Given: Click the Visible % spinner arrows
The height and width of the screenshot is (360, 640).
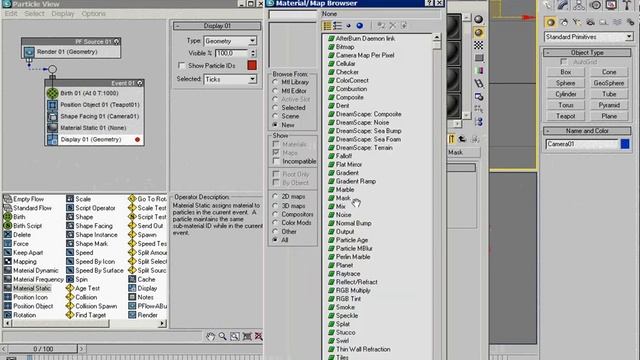Looking at the screenshot, I should point(253,53).
